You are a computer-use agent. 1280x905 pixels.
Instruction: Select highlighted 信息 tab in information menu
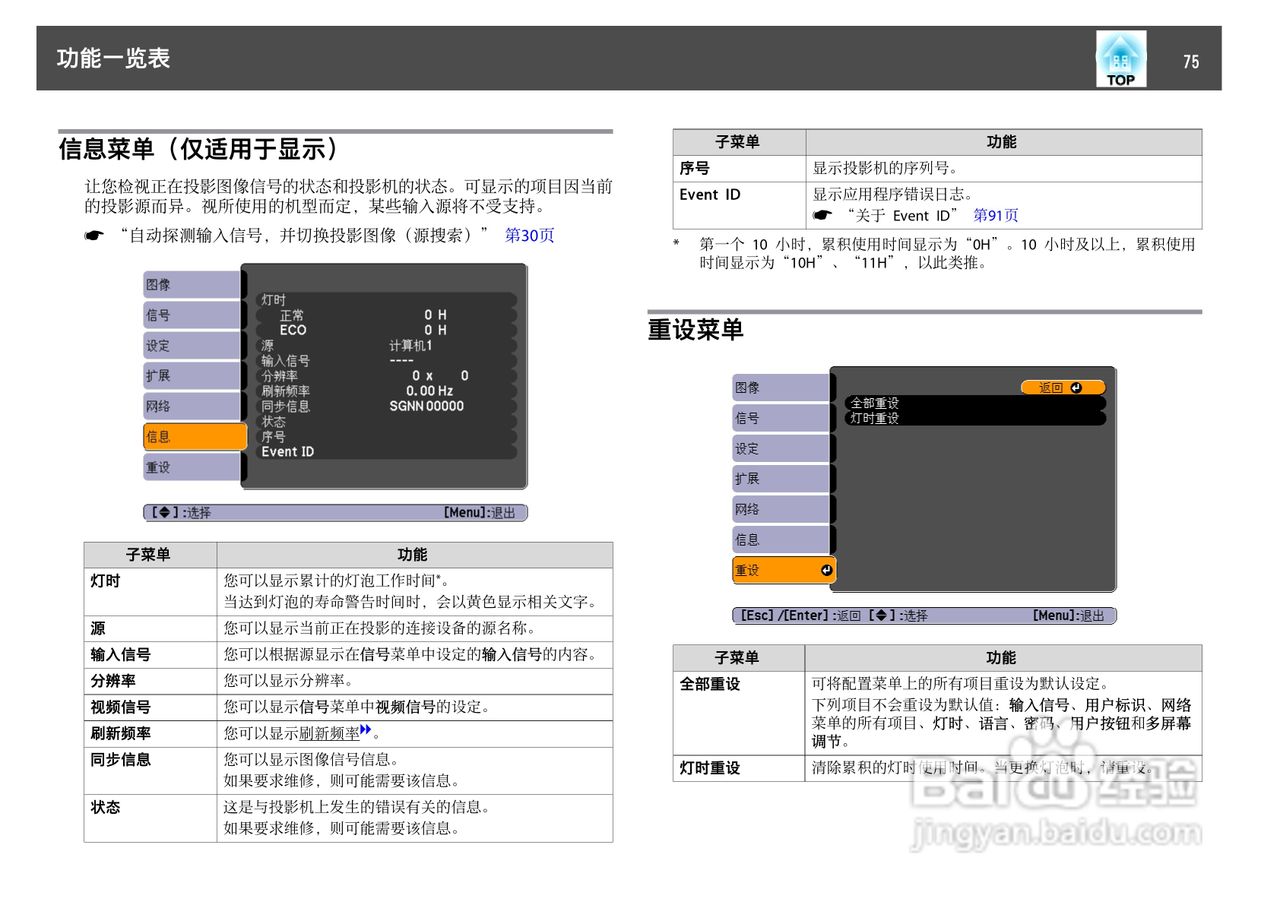[x=194, y=437]
